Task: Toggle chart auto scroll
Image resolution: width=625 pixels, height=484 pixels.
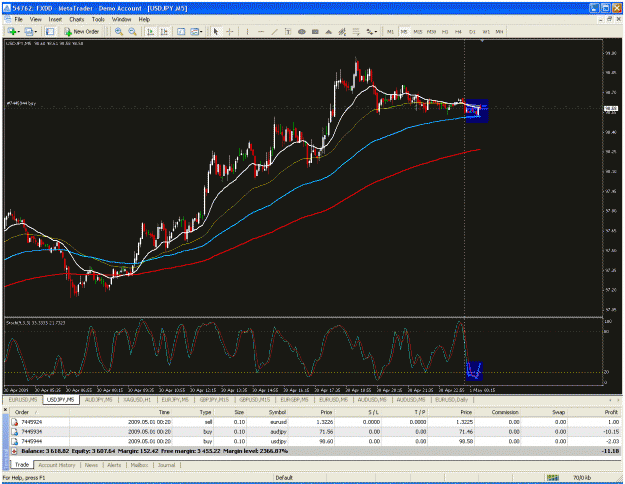Action: tap(150, 31)
